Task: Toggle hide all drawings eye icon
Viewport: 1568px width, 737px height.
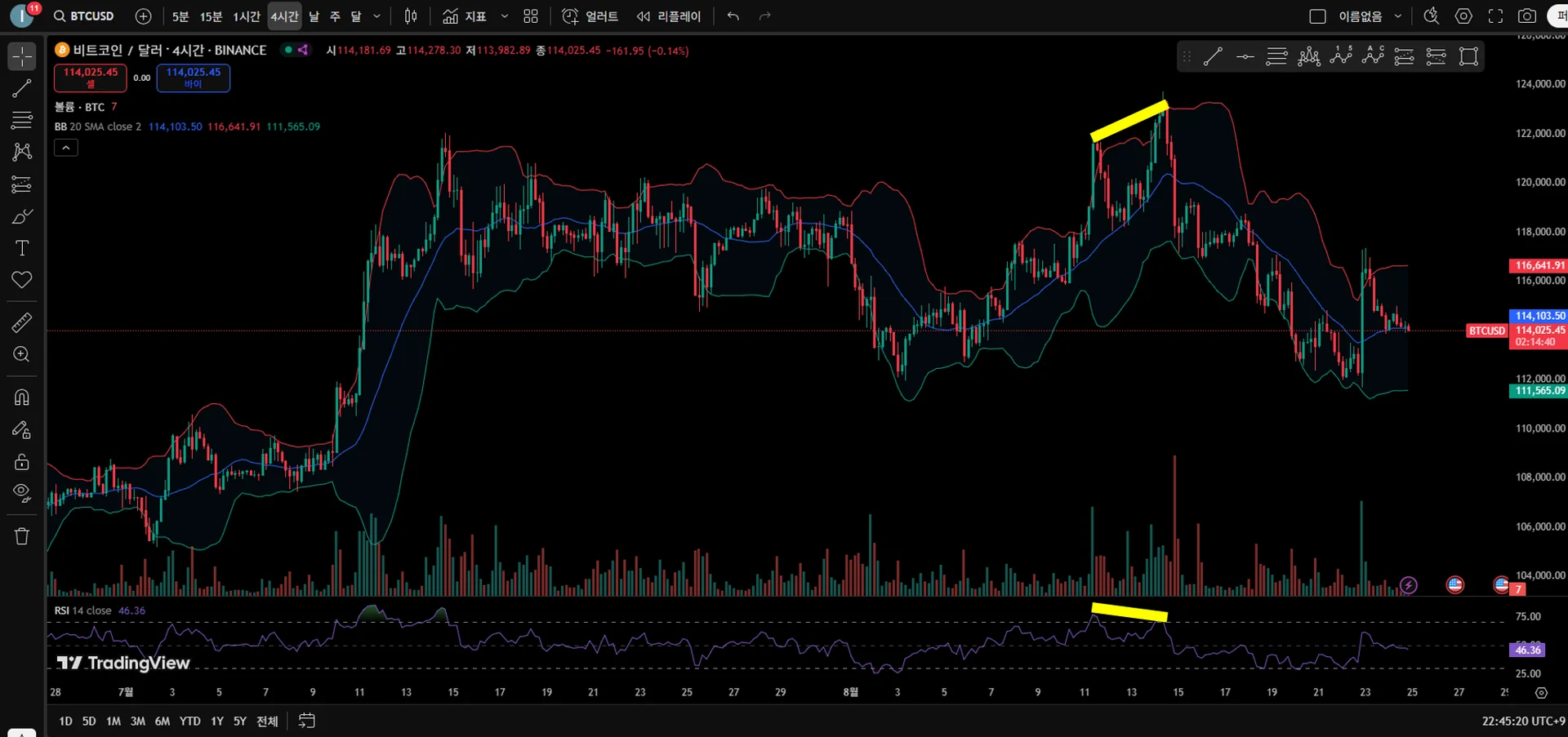Action: pyautogui.click(x=22, y=494)
